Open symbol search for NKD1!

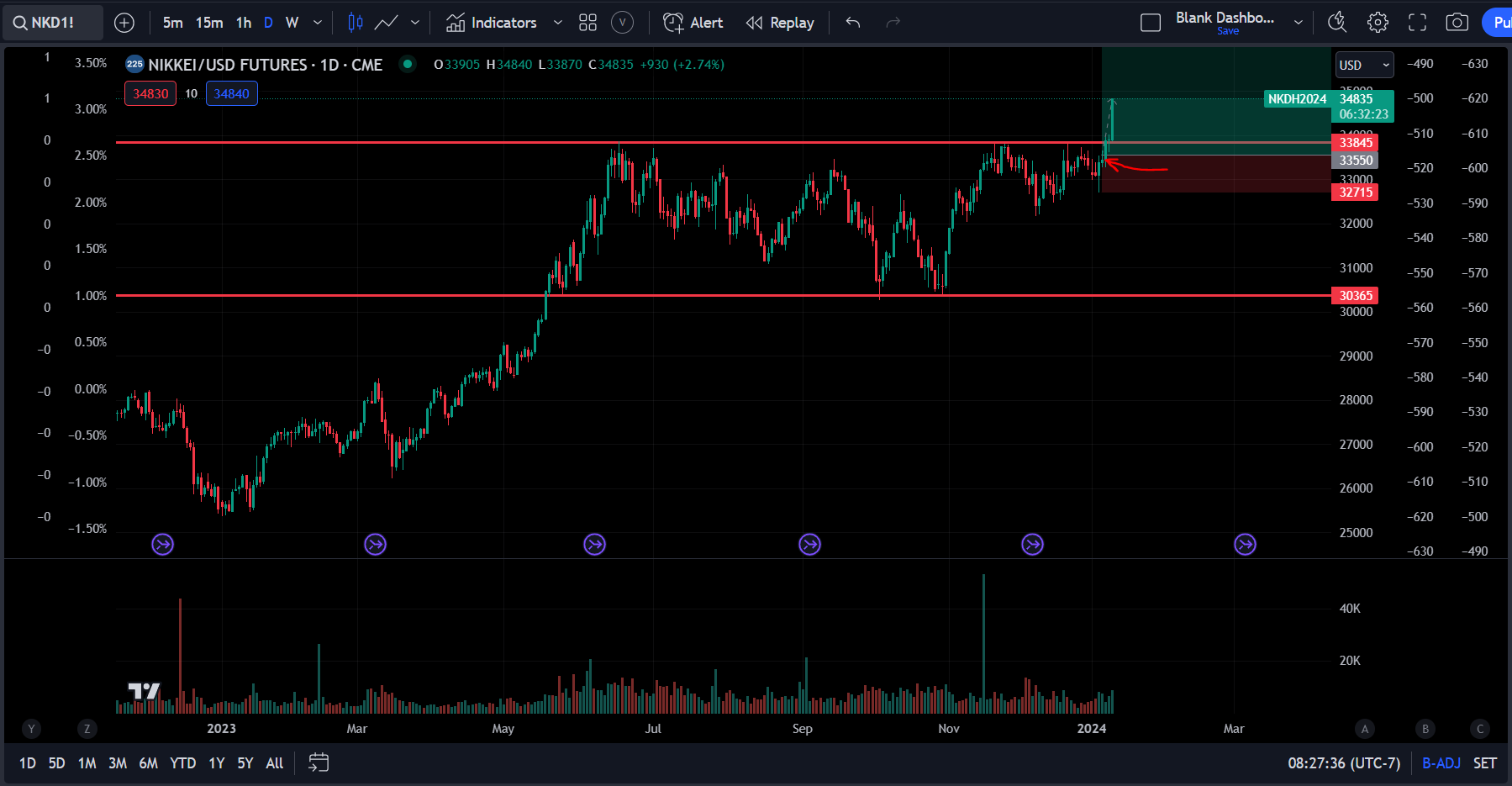(x=54, y=23)
